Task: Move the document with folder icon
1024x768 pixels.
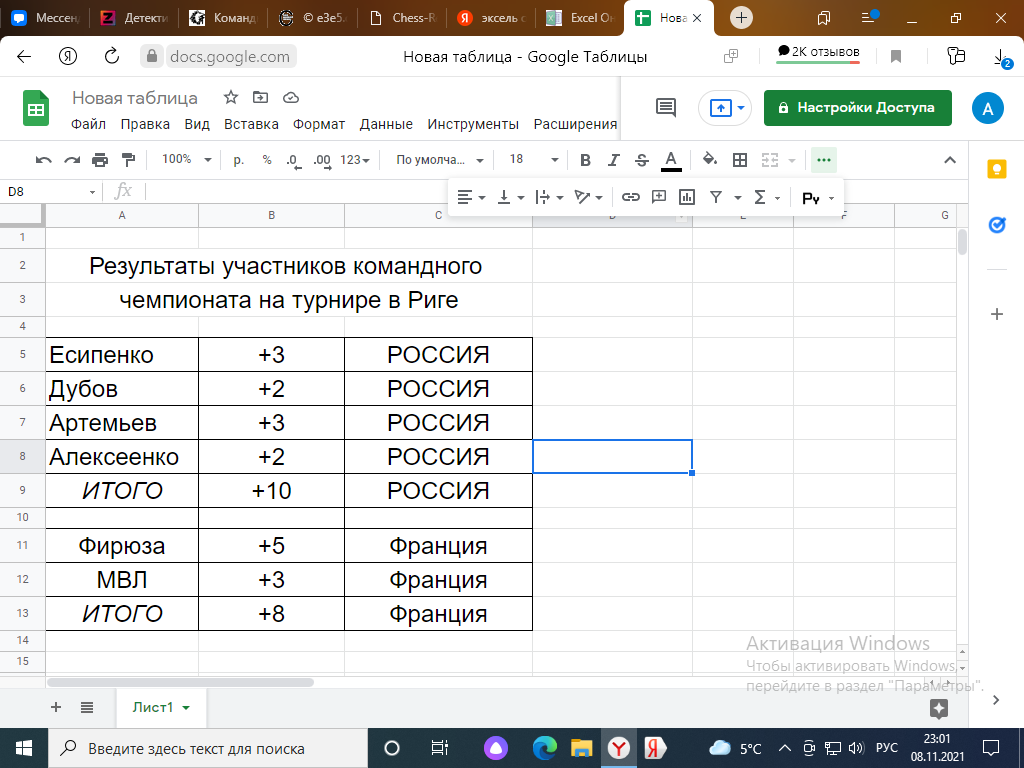Action: [x=261, y=97]
